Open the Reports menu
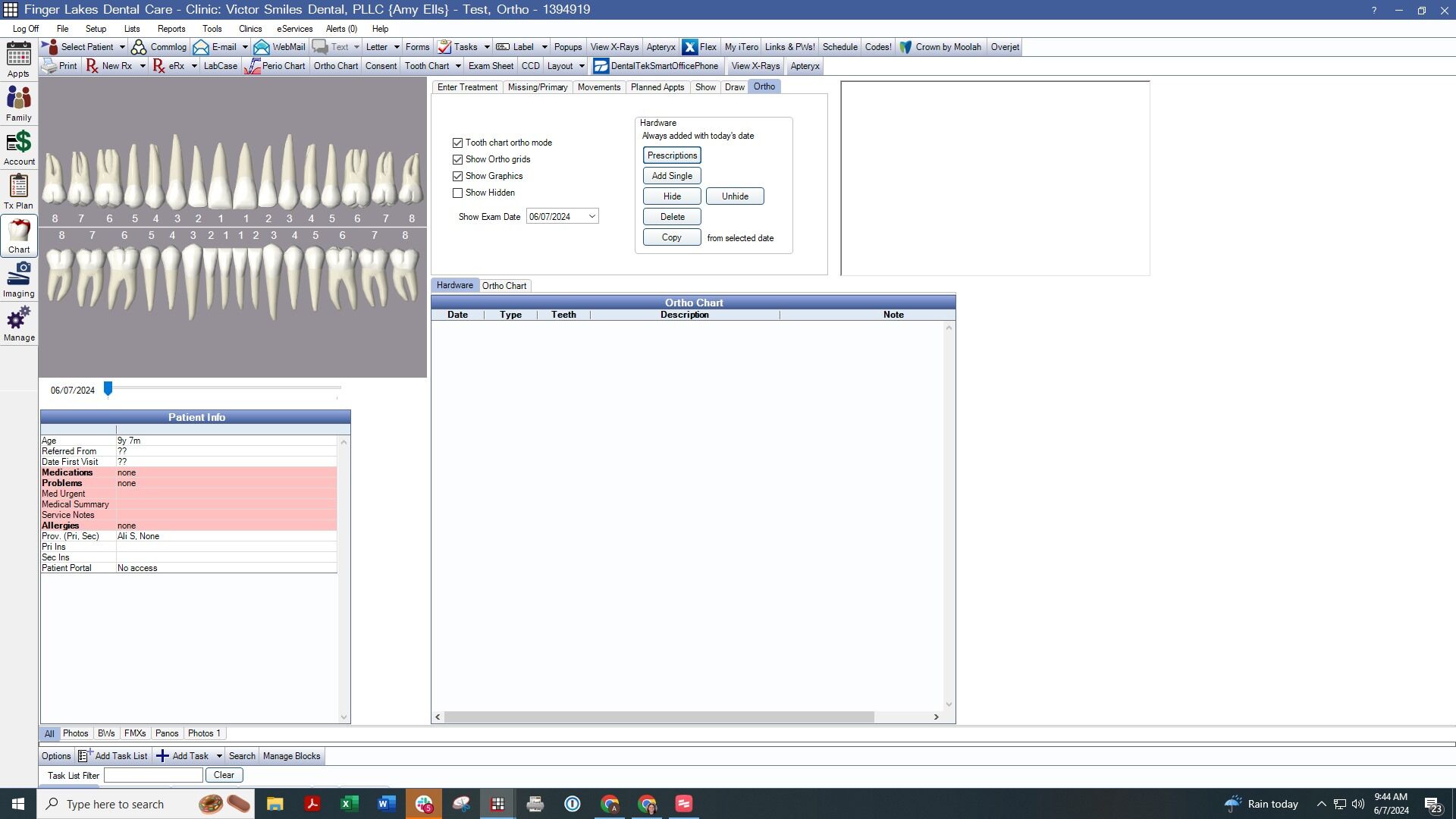The width and height of the screenshot is (1456, 819). [x=171, y=29]
